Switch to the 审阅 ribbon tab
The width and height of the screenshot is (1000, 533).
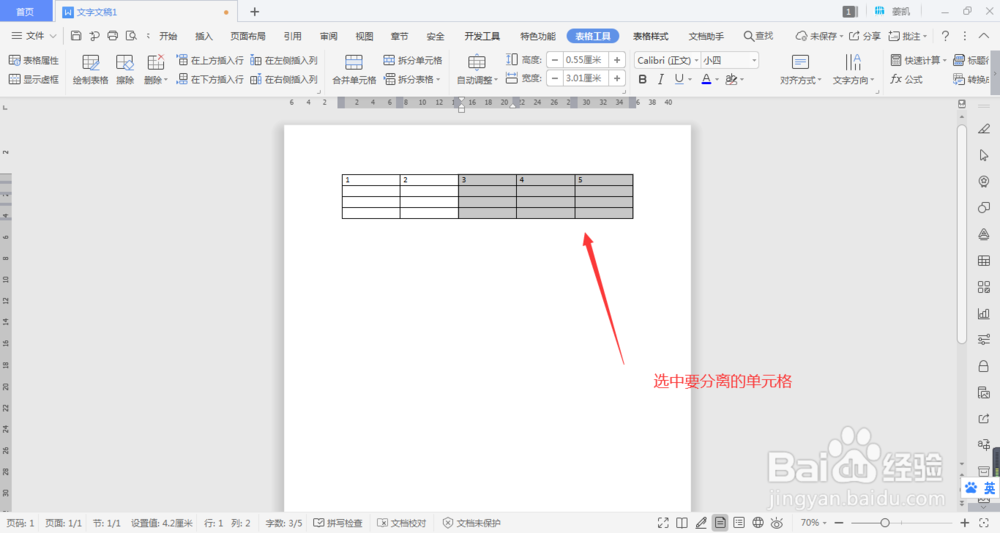[x=328, y=36]
